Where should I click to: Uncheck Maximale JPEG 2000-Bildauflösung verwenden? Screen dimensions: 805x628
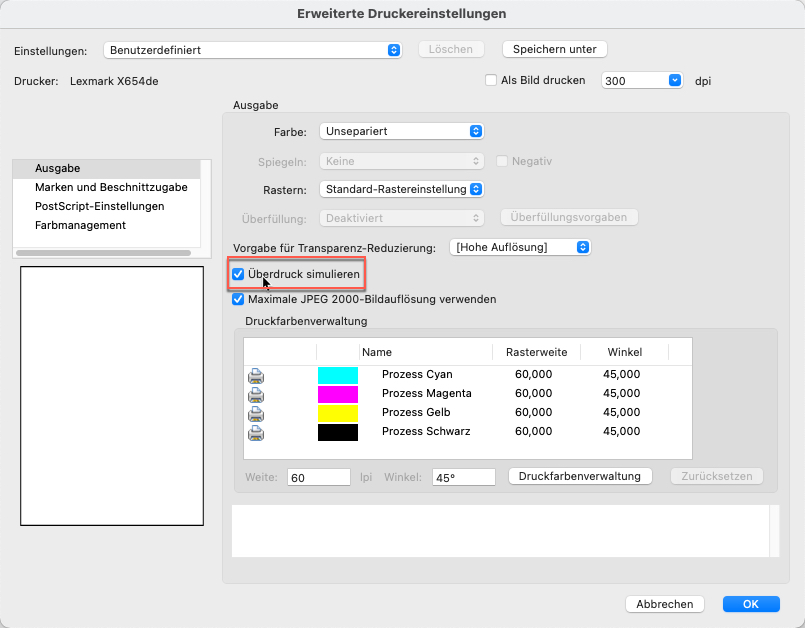coord(238,299)
